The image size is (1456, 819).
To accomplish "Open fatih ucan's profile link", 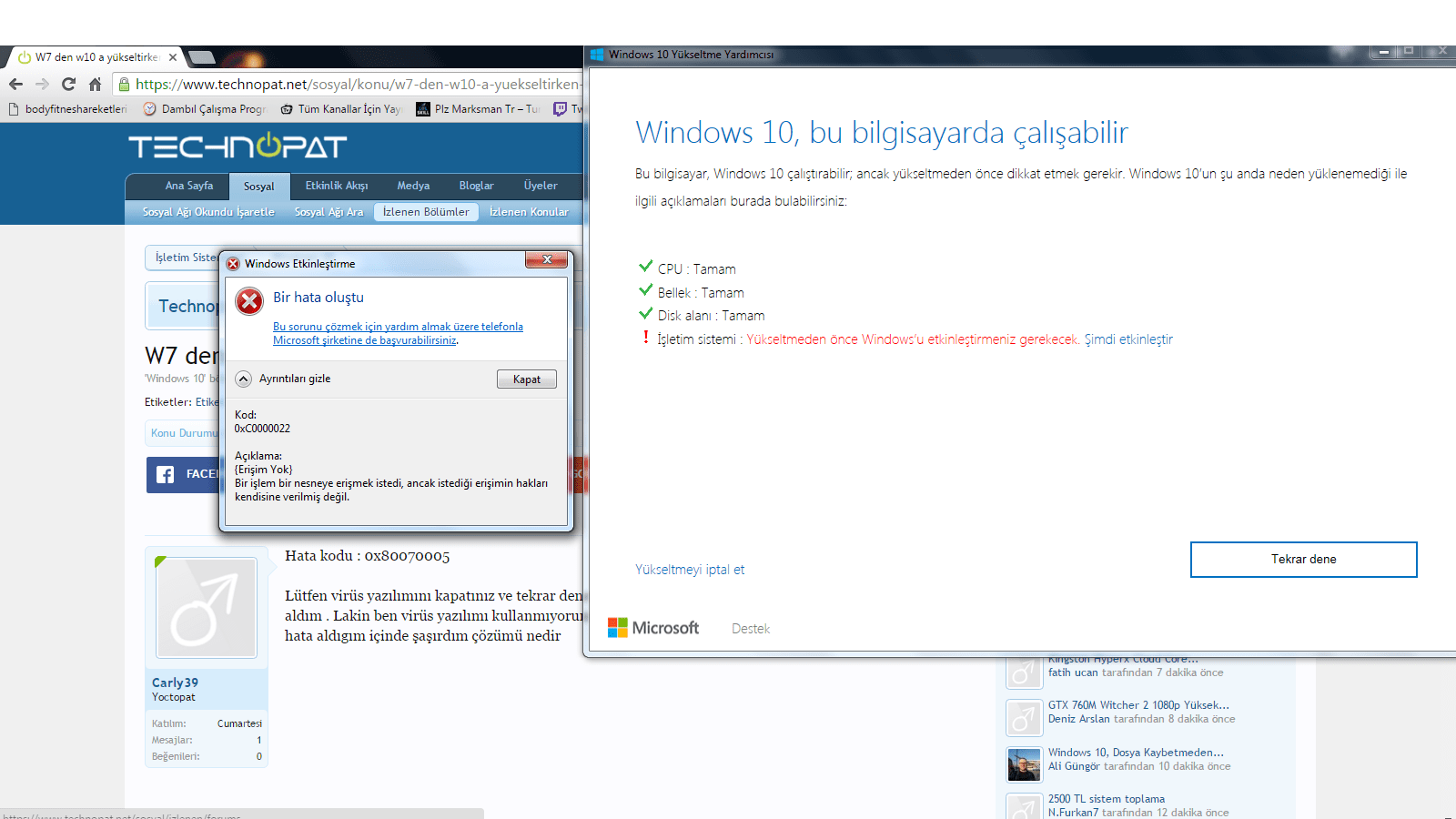I will (x=1073, y=672).
